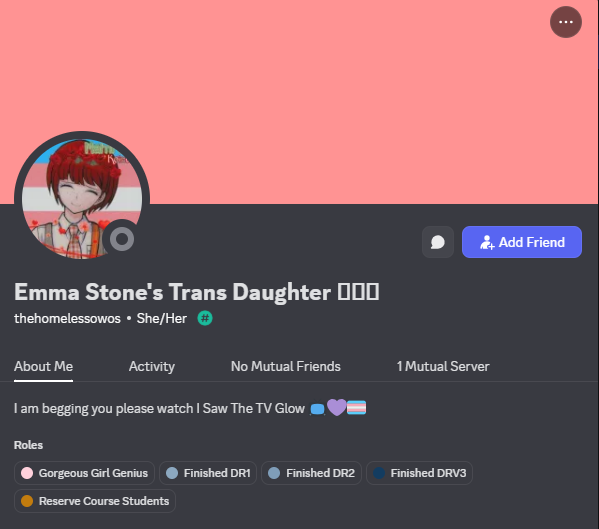Click the purple heart emoji in bio
The image size is (599, 529).
tap(337, 407)
